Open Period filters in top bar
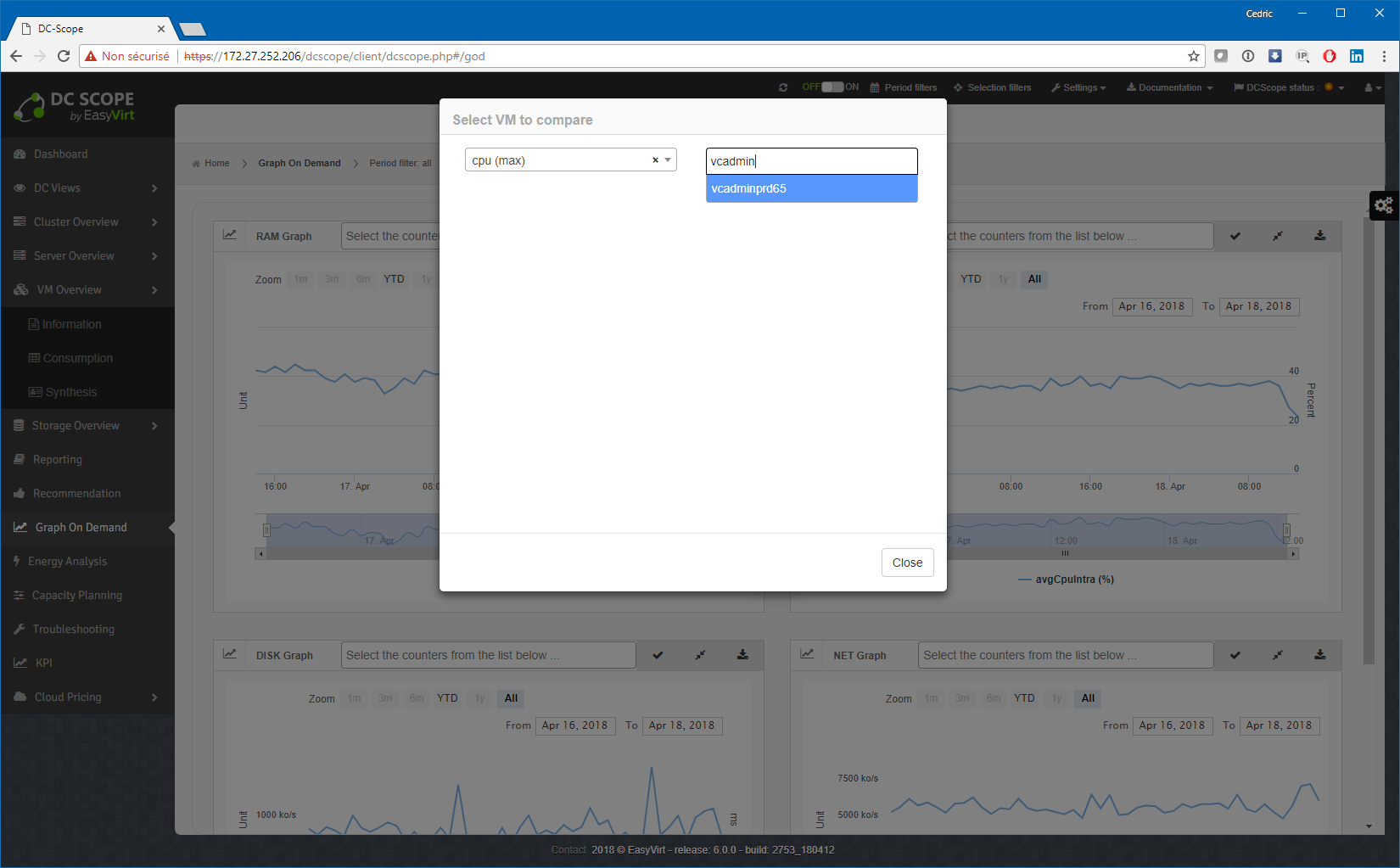 pyautogui.click(x=904, y=87)
